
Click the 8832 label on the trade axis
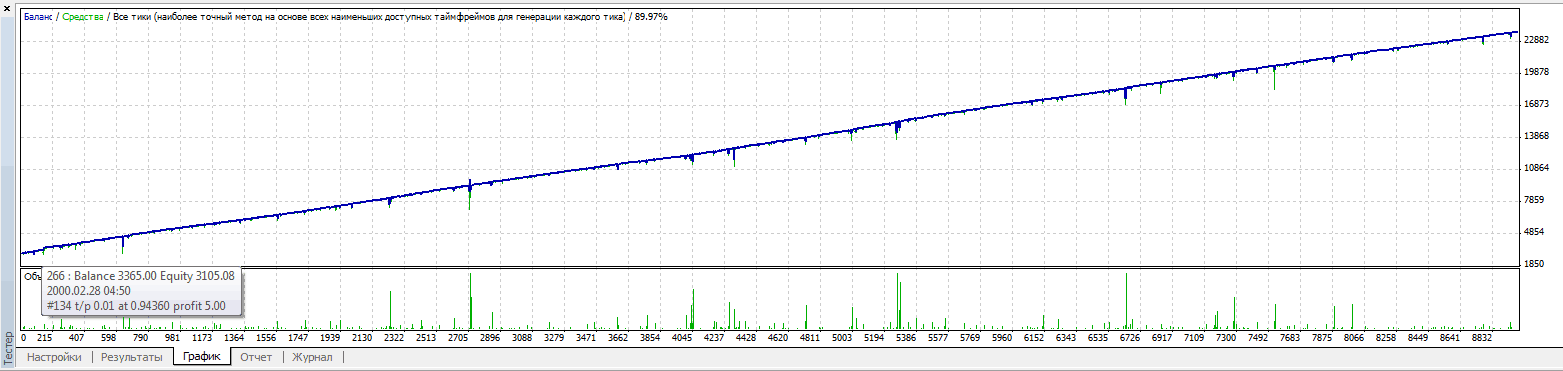click(x=1481, y=338)
